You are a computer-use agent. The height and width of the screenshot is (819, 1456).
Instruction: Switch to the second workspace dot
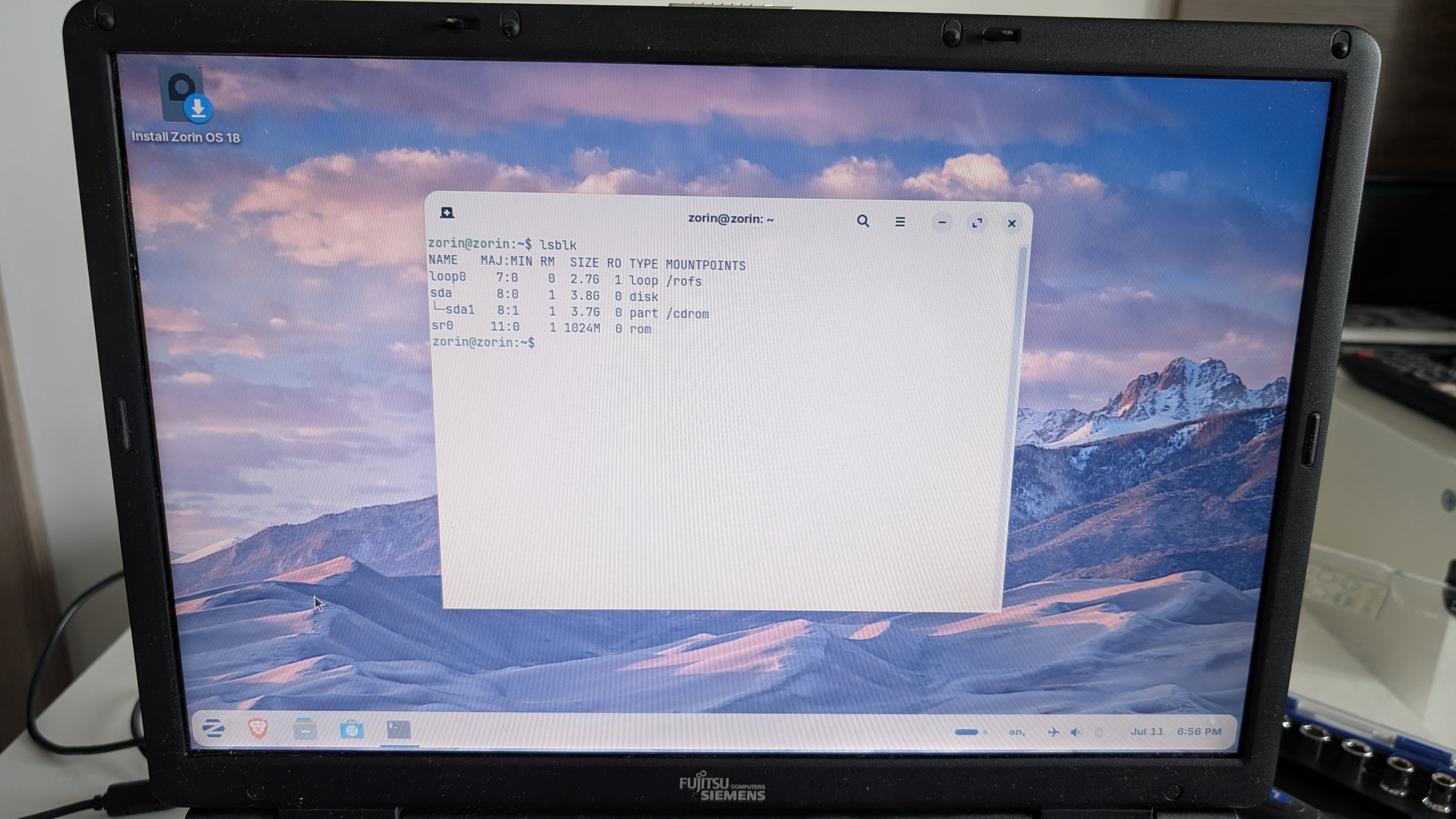[x=985, y=732]
